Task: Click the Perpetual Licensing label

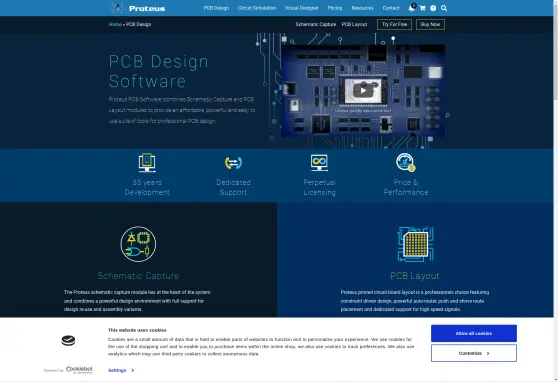Action: pos(319,187)
